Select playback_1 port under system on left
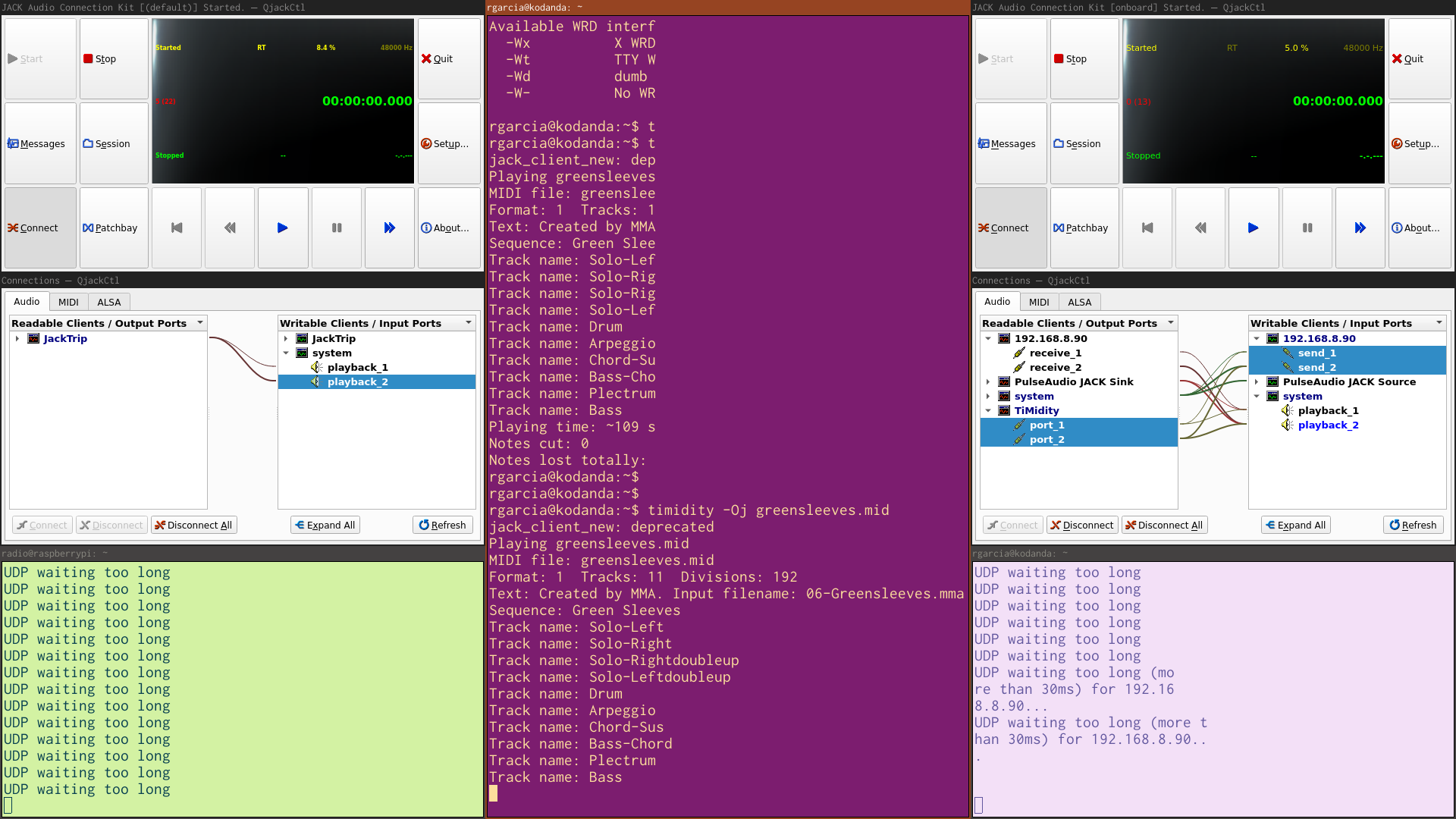This screenshot has width=1456, height=819. 357,368
